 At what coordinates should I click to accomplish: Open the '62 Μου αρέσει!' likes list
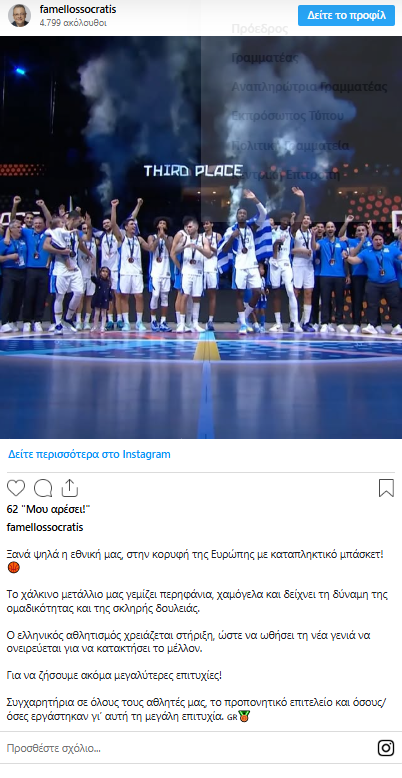point(49,509)
